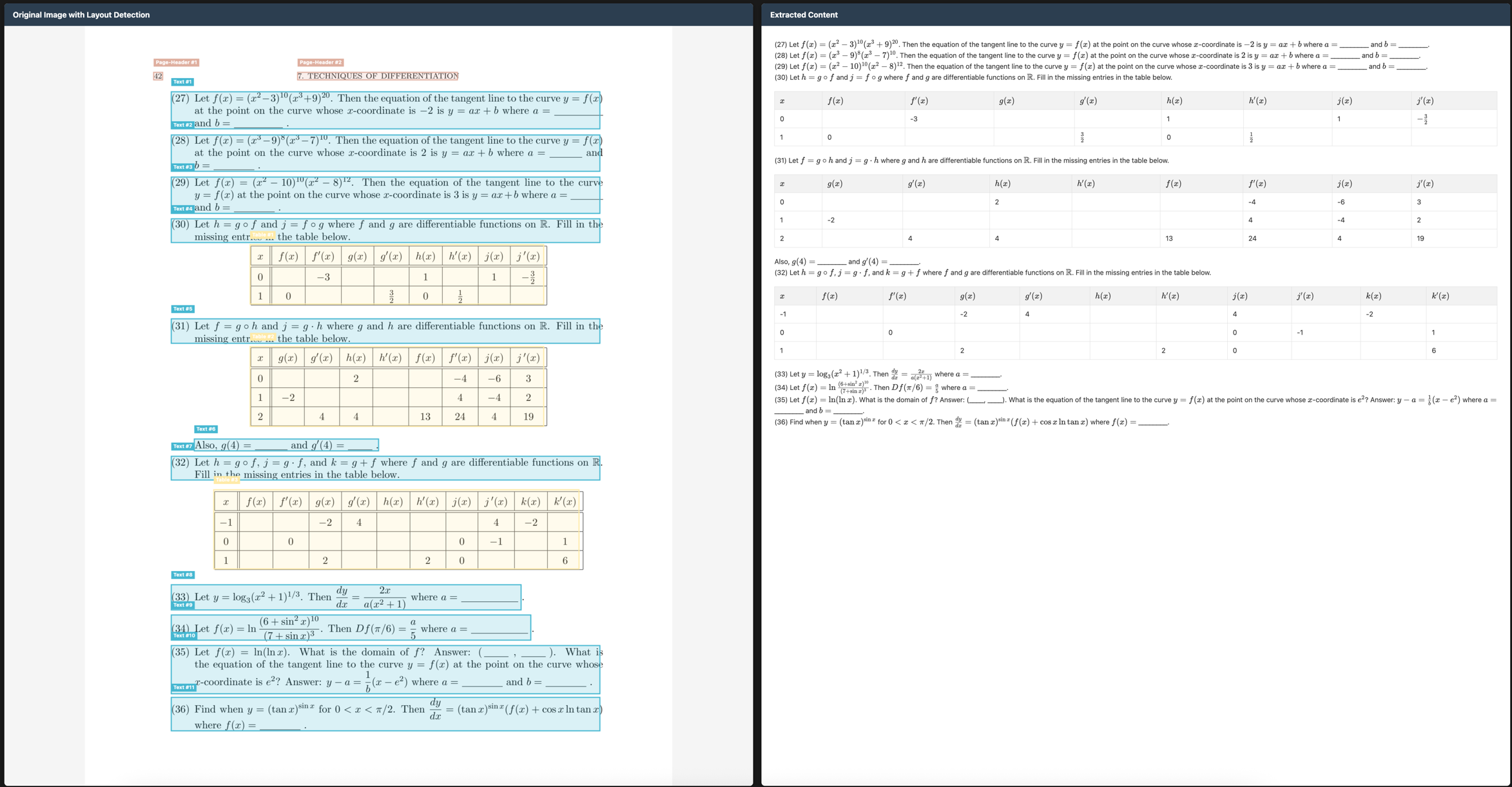
Task: Select the Table #1 label tag
Action: [262, 235]
